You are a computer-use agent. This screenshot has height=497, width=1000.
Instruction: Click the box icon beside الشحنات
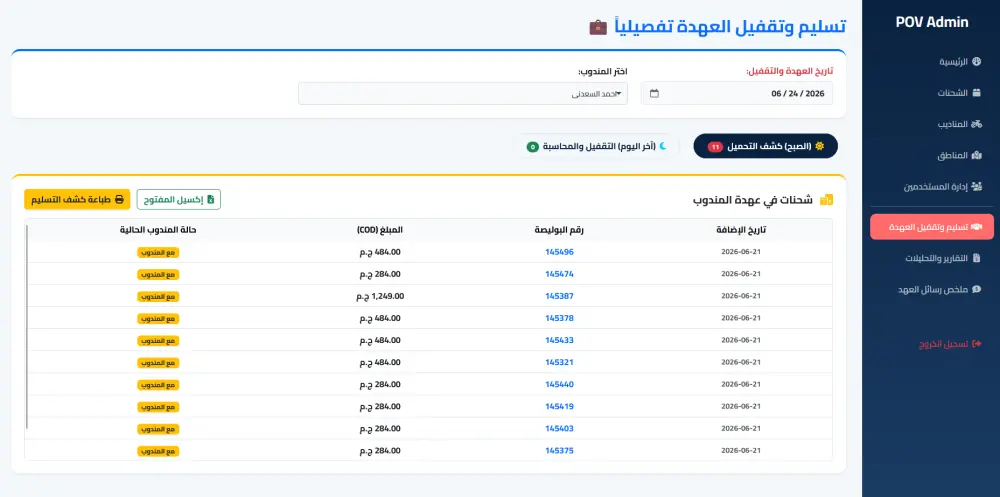[976, 93]
